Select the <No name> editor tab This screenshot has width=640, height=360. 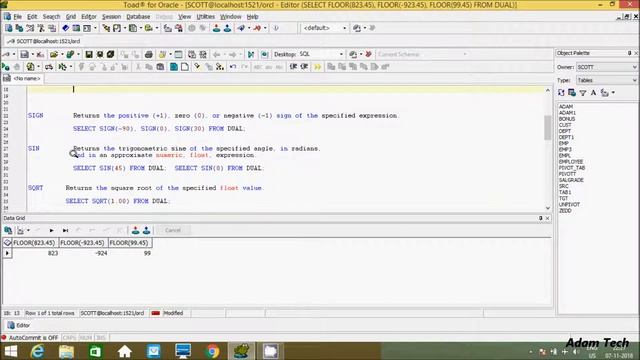(x=22, y=78)
